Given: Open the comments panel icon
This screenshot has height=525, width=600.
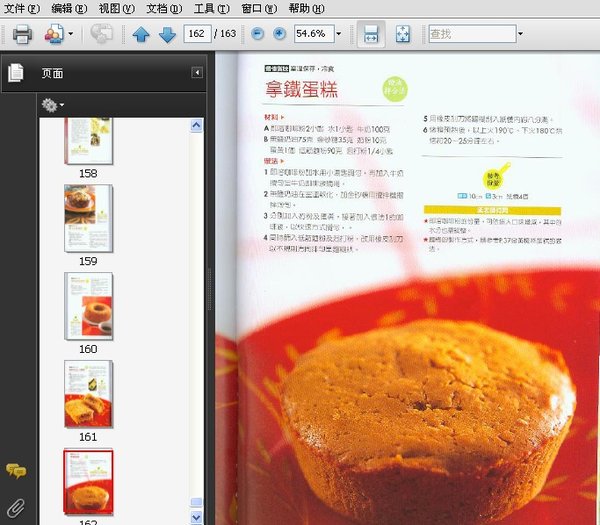Looking at the screenshot, I should coord(16,471).
